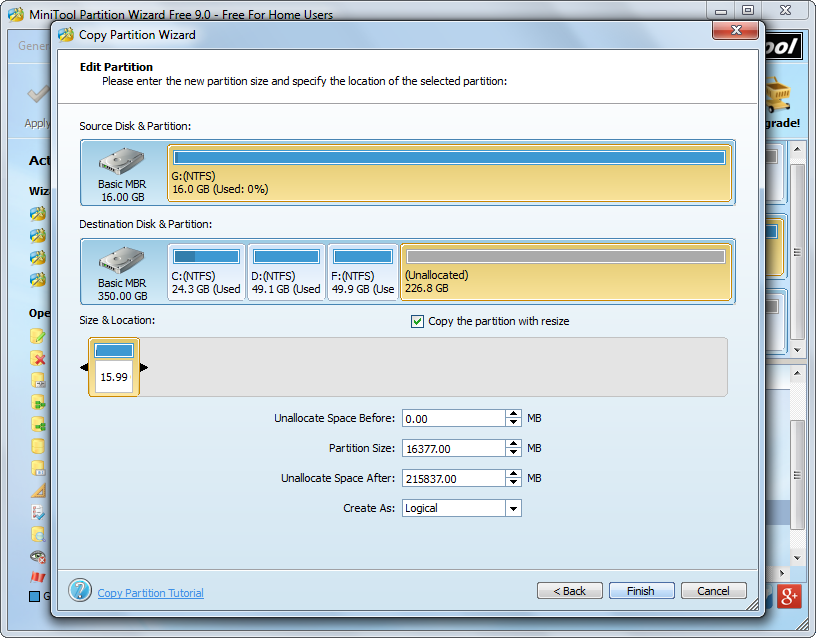Select the G:(NTFS) source partition
Viewport: 816px width, 638px height.
coord(450,173)
